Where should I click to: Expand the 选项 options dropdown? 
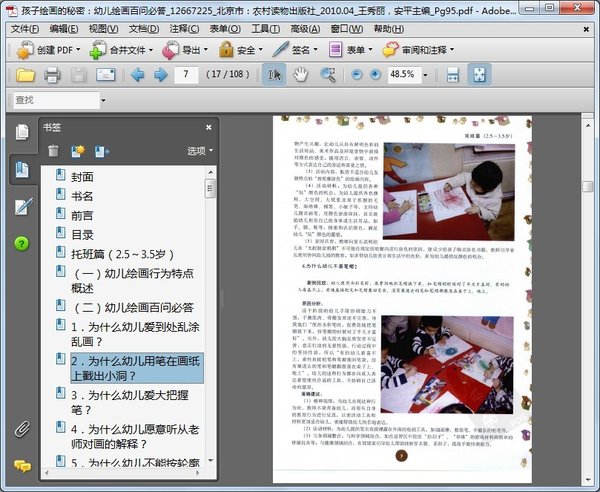pyautogui.click(x=199, y=151)
